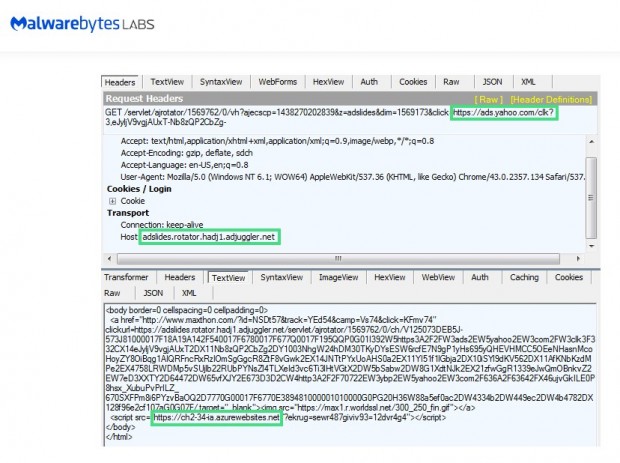
Task: Switch to the upper panel Auth tab
Action: pos(369,82)
